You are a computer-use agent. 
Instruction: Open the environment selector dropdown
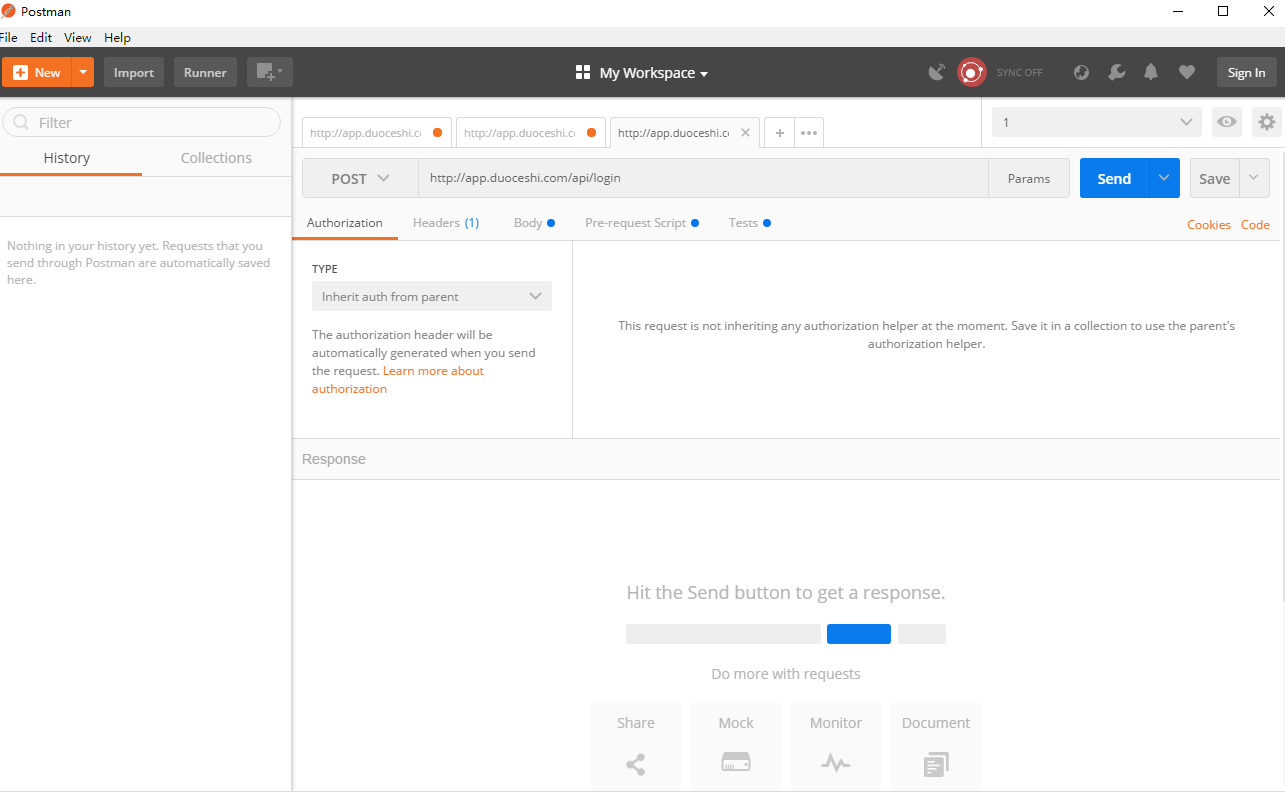(1097, 122)
